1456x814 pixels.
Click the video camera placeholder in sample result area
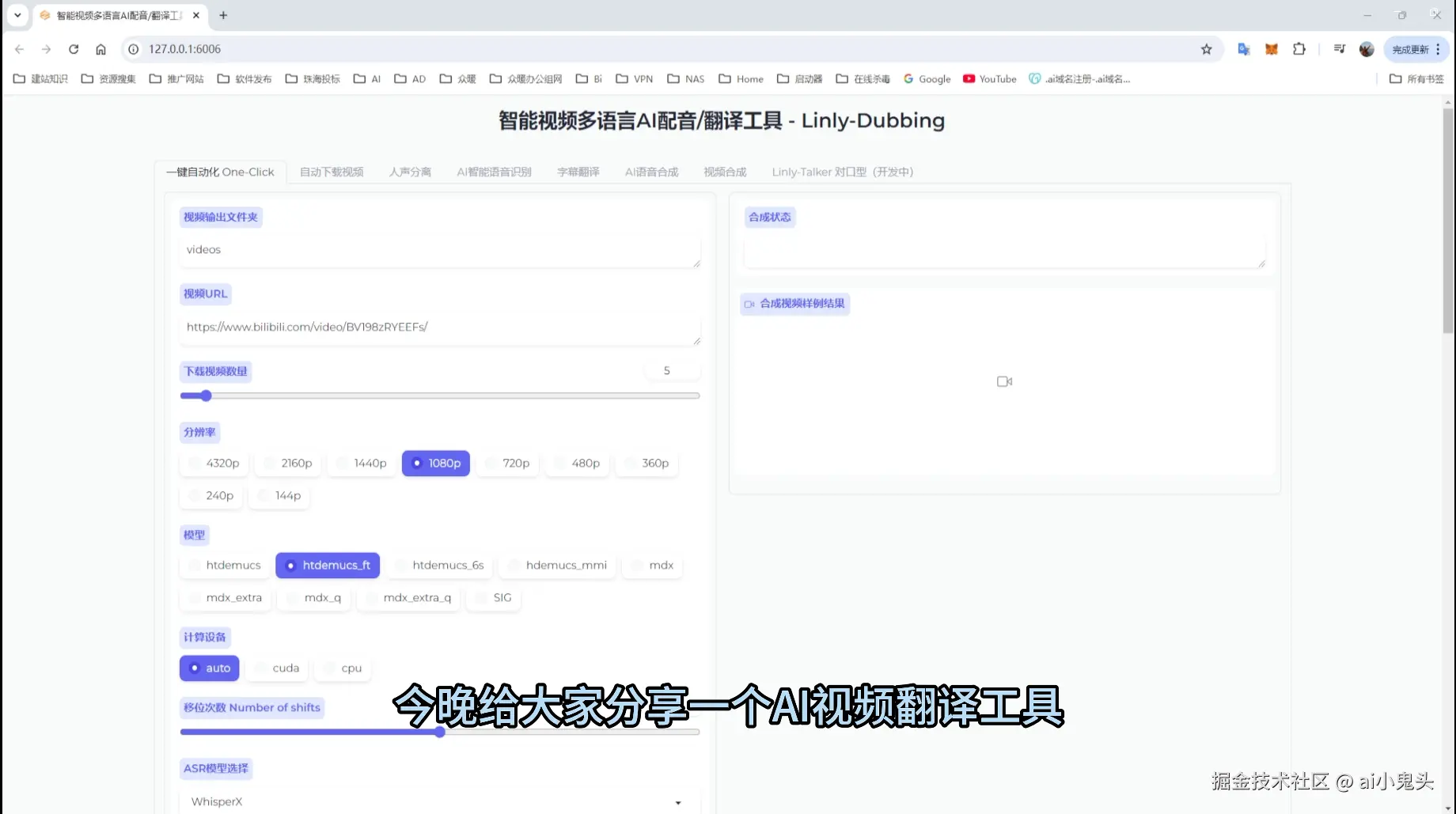[x=1004, y=380]
